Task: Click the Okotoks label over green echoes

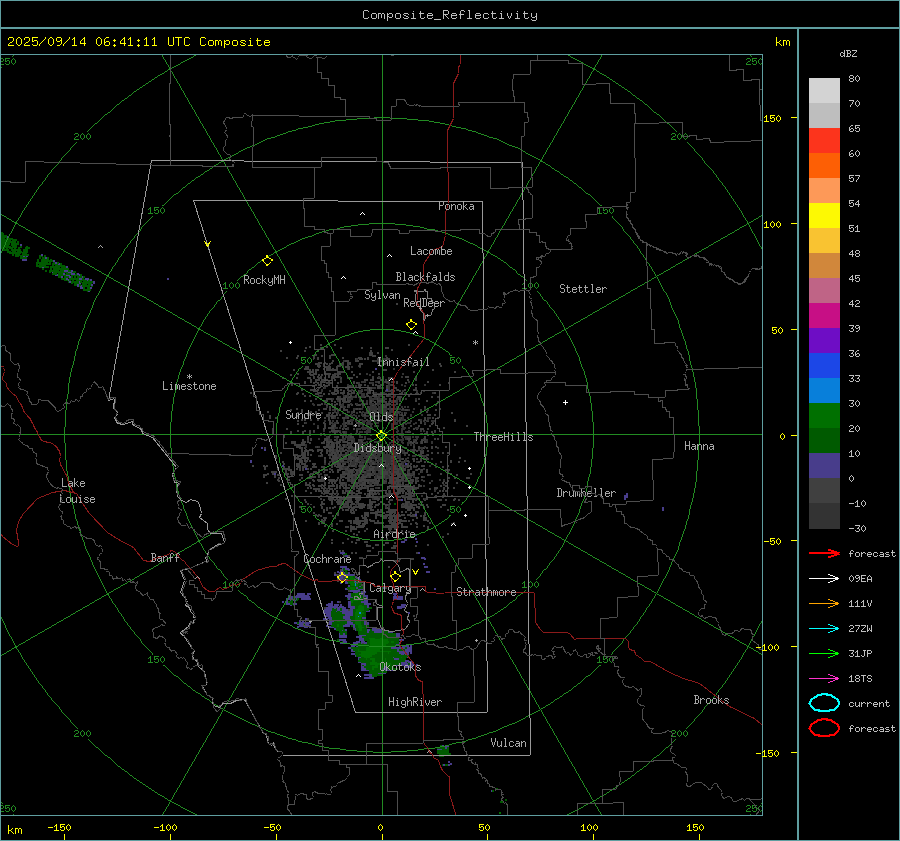Action: tap(400, 667)
